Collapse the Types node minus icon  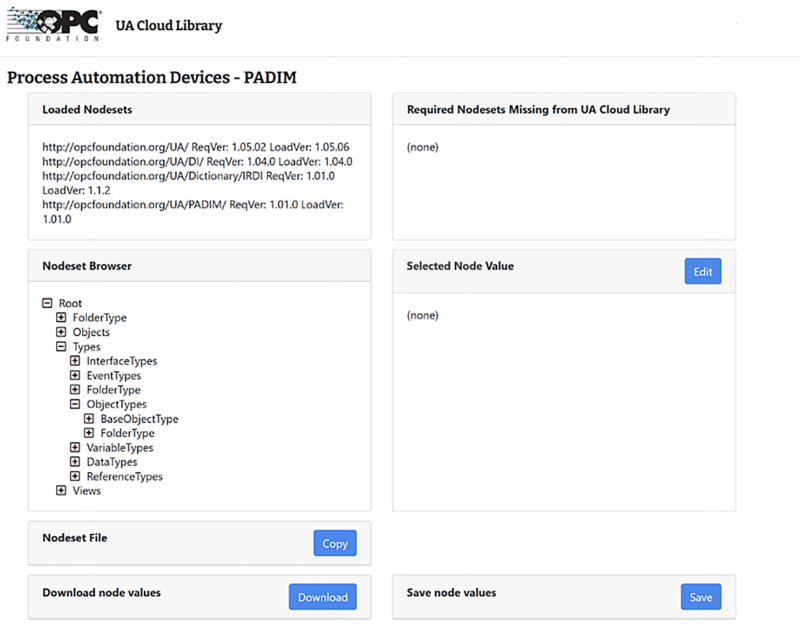coord(61,347)
